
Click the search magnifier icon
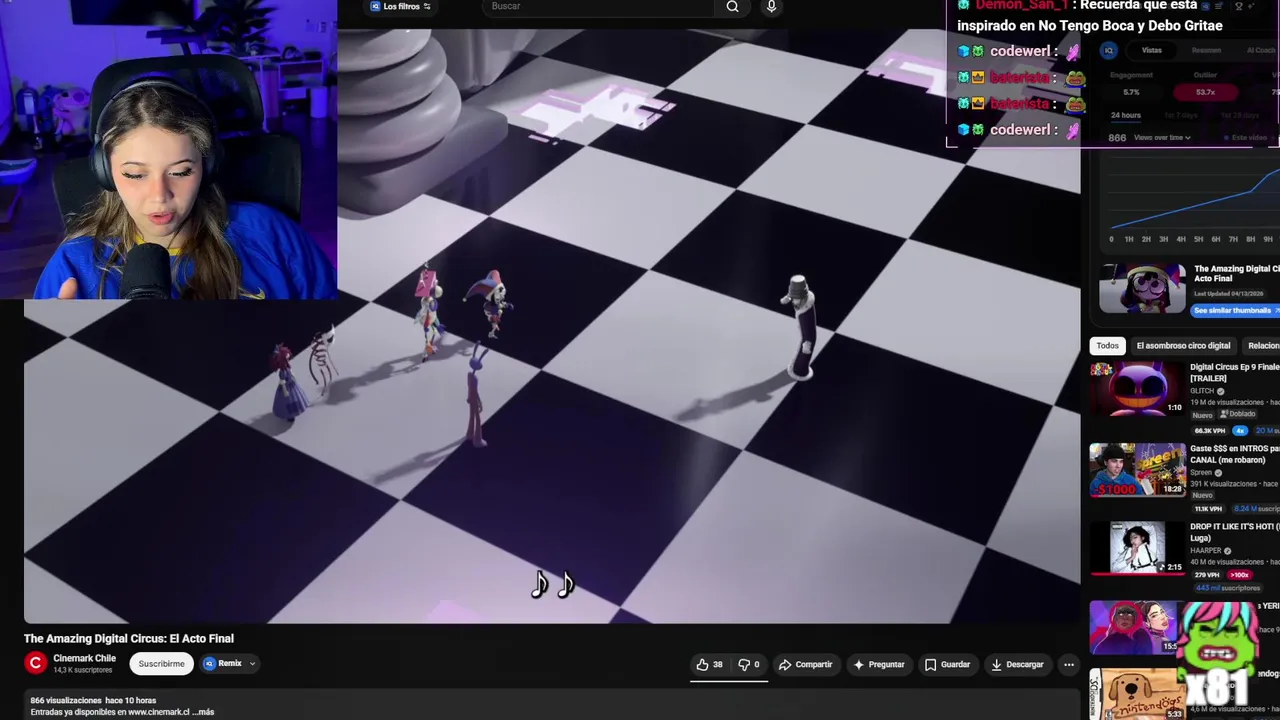click(732, 7)
